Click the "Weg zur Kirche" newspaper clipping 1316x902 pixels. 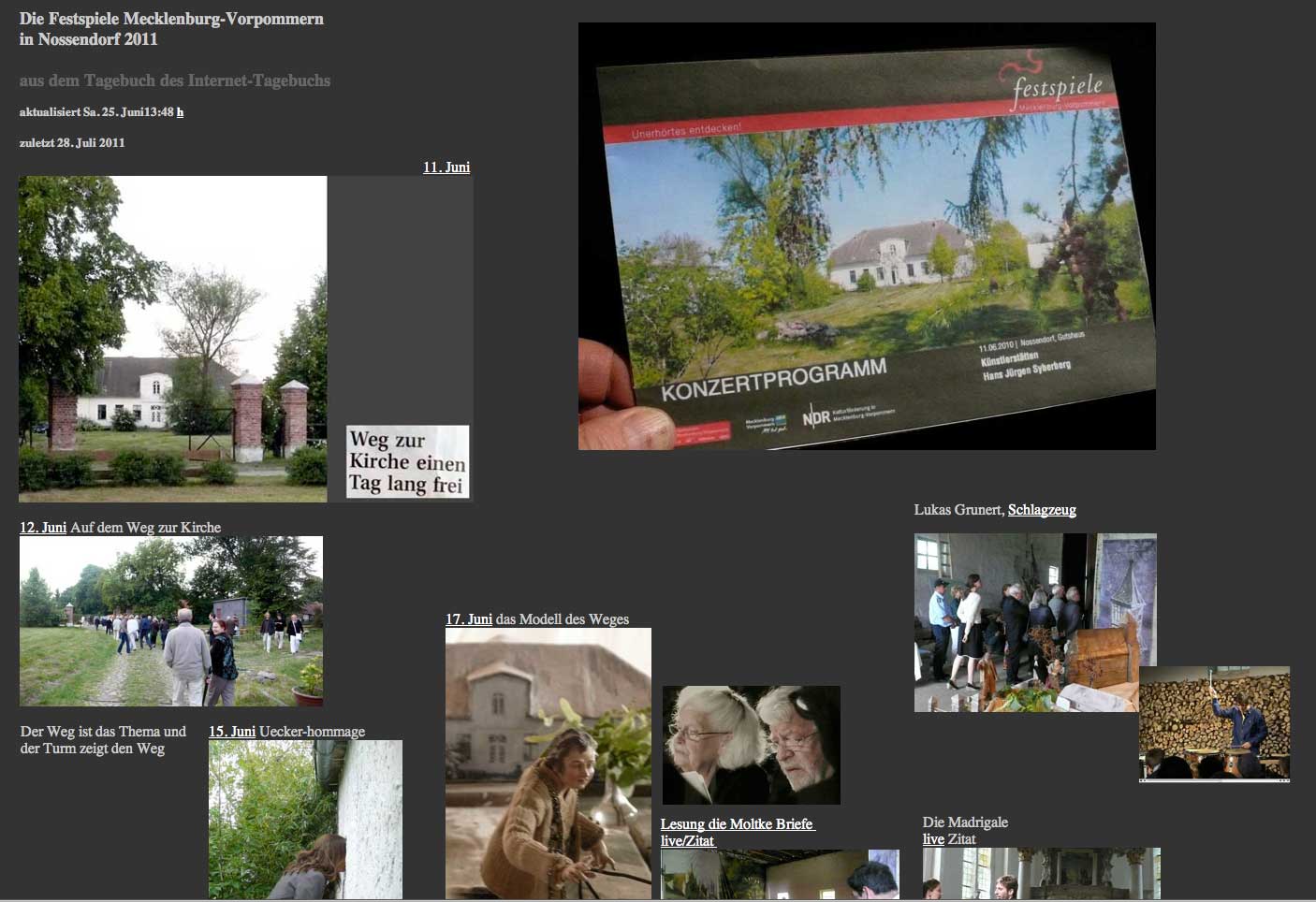point(407,462)
